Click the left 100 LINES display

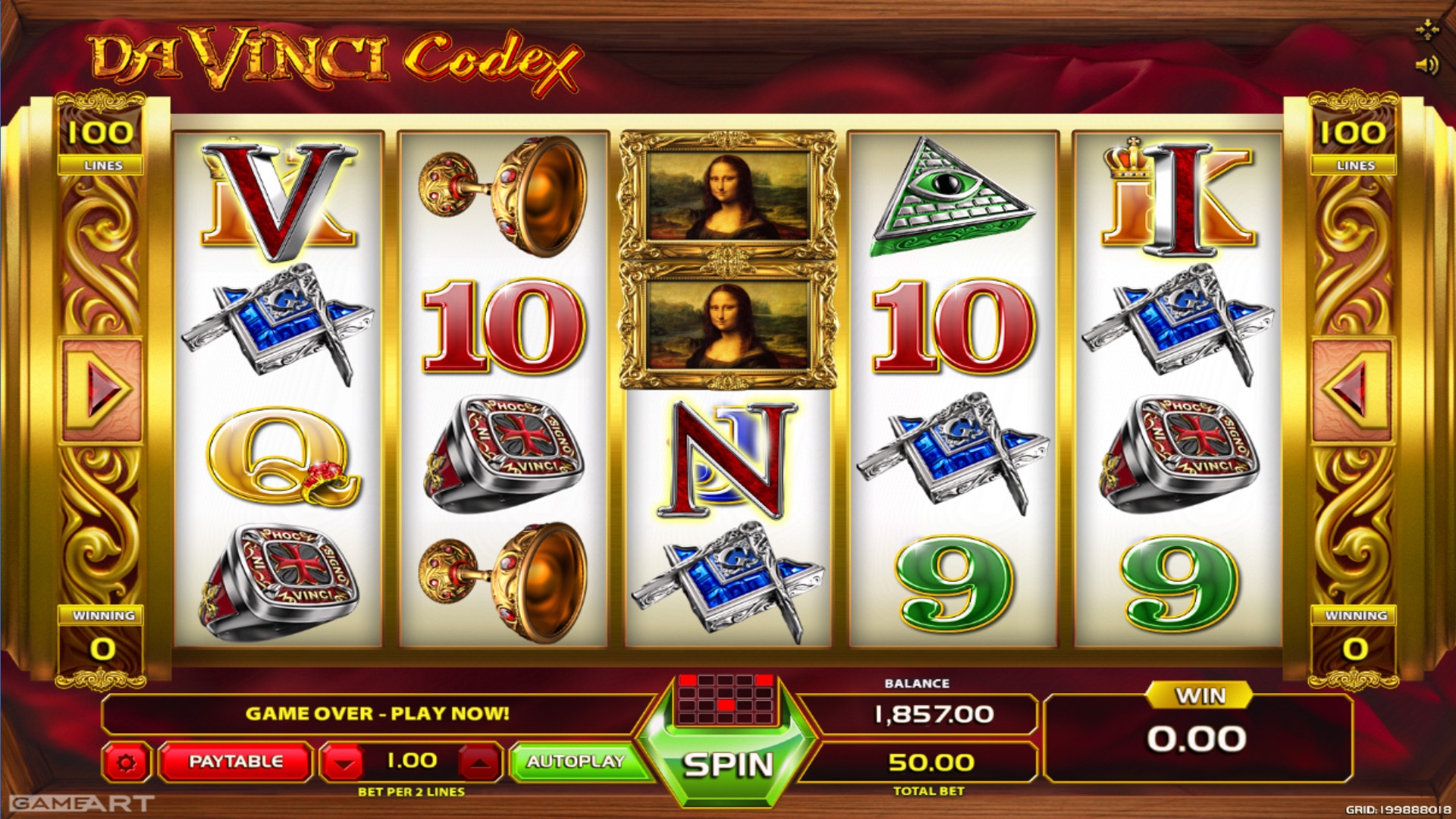101,143
